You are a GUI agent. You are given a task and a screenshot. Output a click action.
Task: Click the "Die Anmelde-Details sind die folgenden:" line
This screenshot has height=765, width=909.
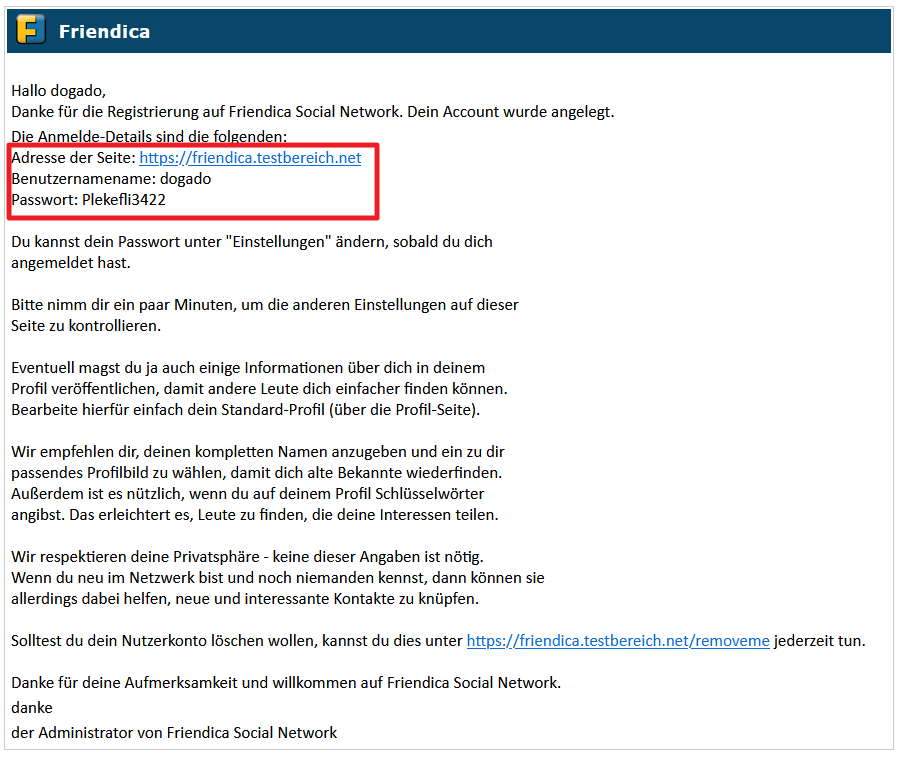(149, 136)
